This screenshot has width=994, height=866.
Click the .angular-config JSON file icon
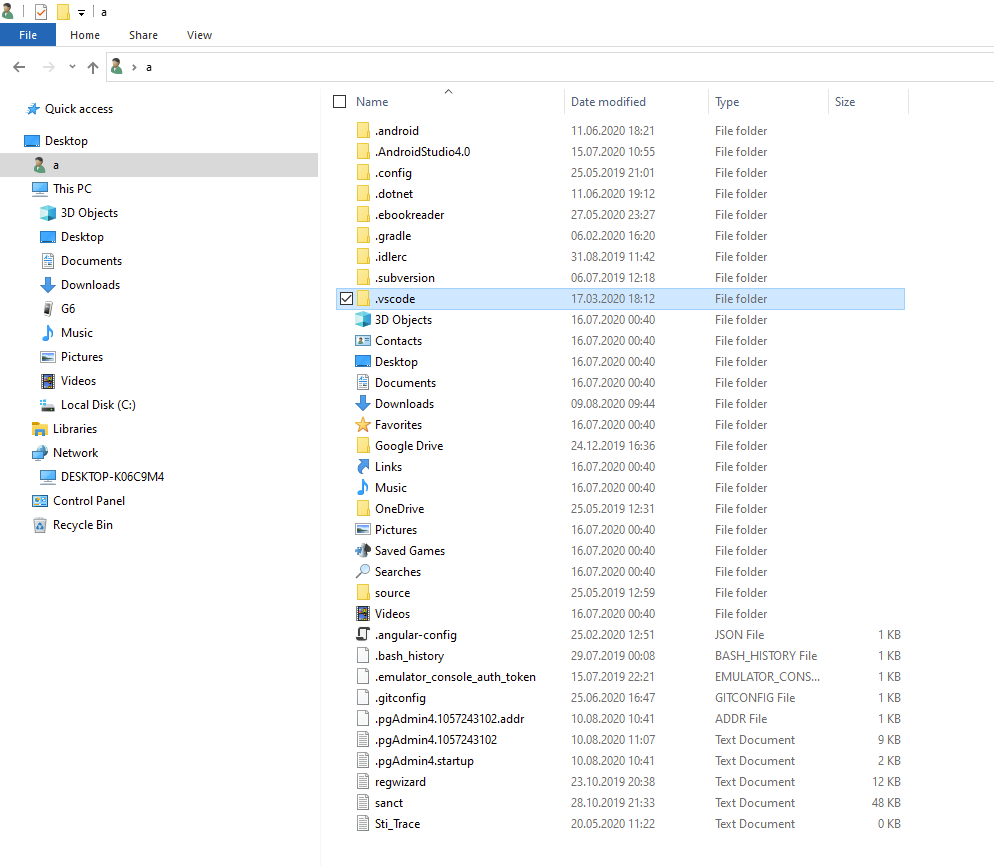point(363,635)
